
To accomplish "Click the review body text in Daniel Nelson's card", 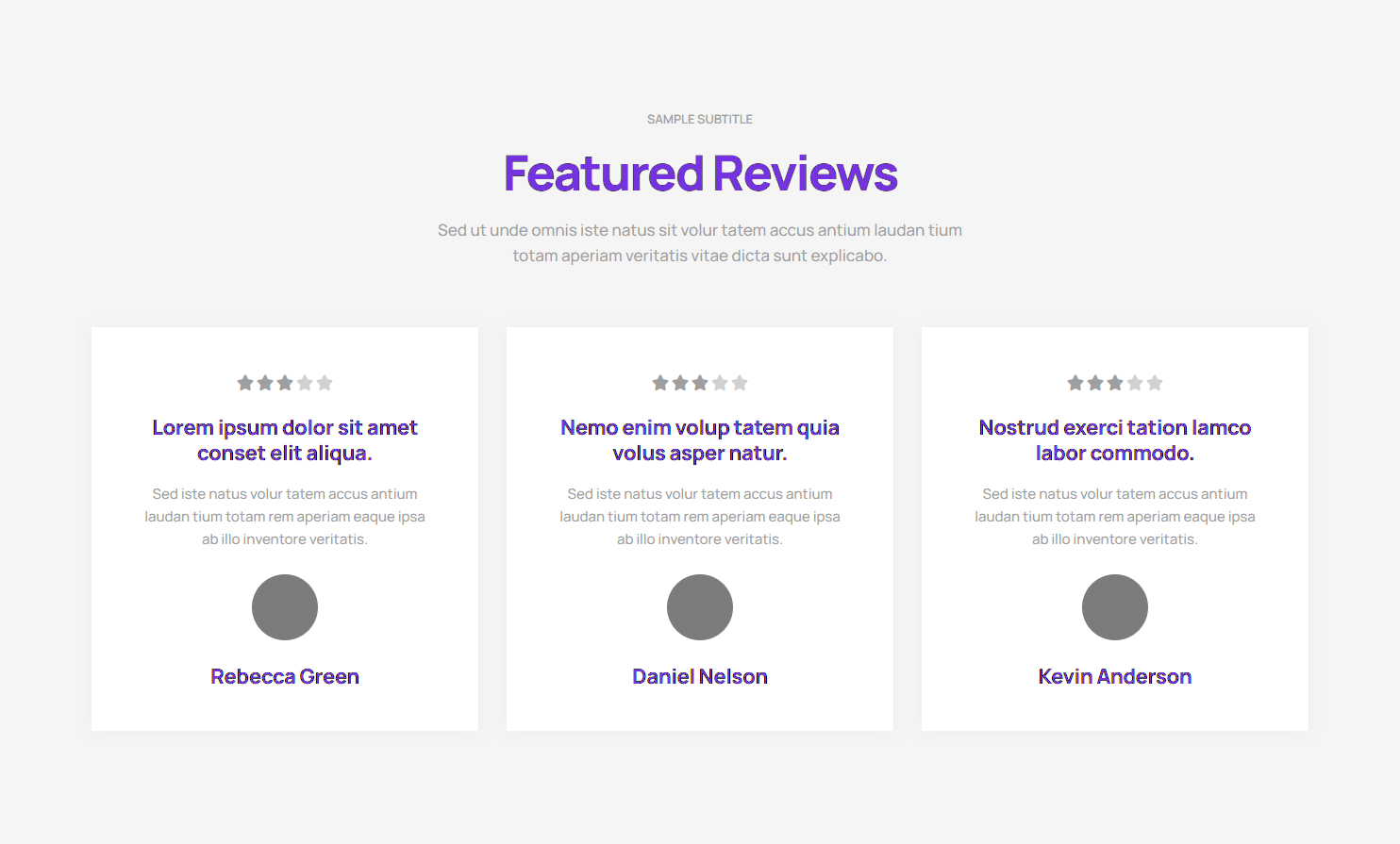I will [x=700, y=517].
